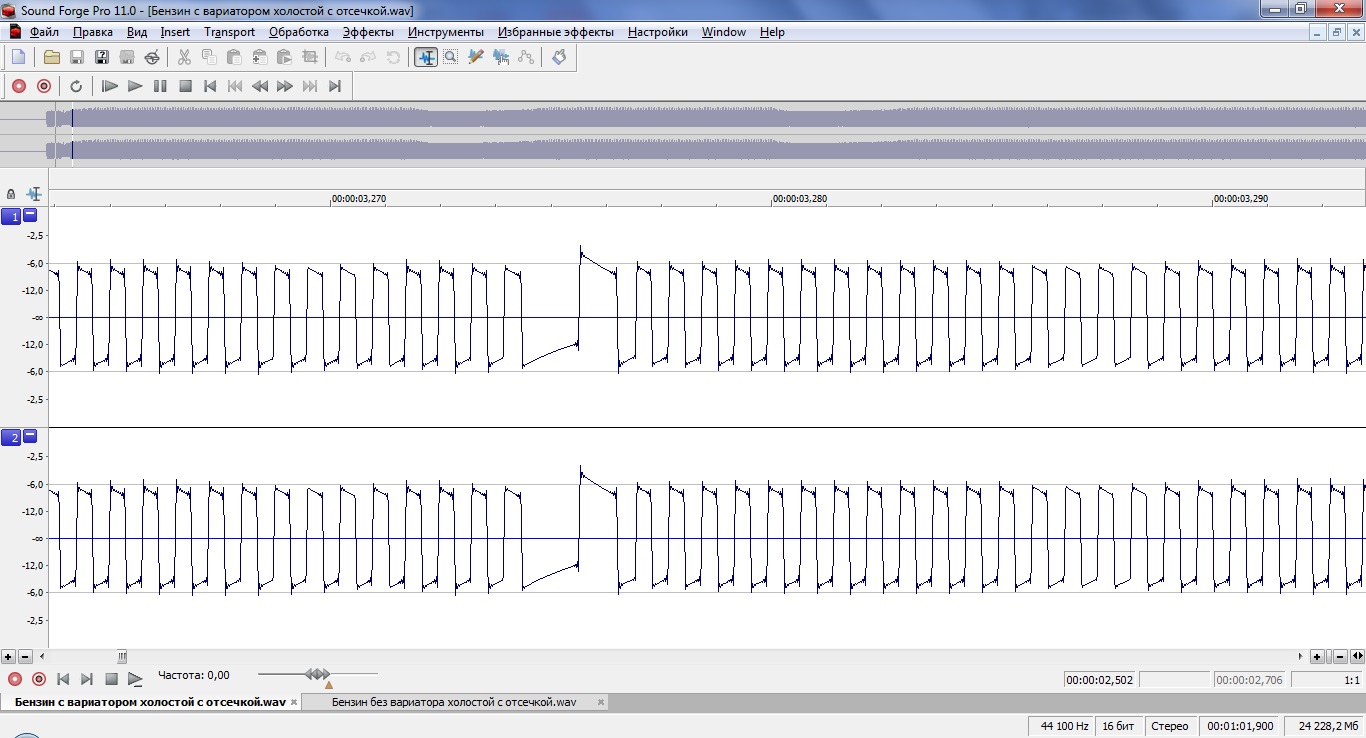The width and height of the screenshot is (1366, 738).
Task: Collapse channel 1 with the minus button
Action: (30, 215)
